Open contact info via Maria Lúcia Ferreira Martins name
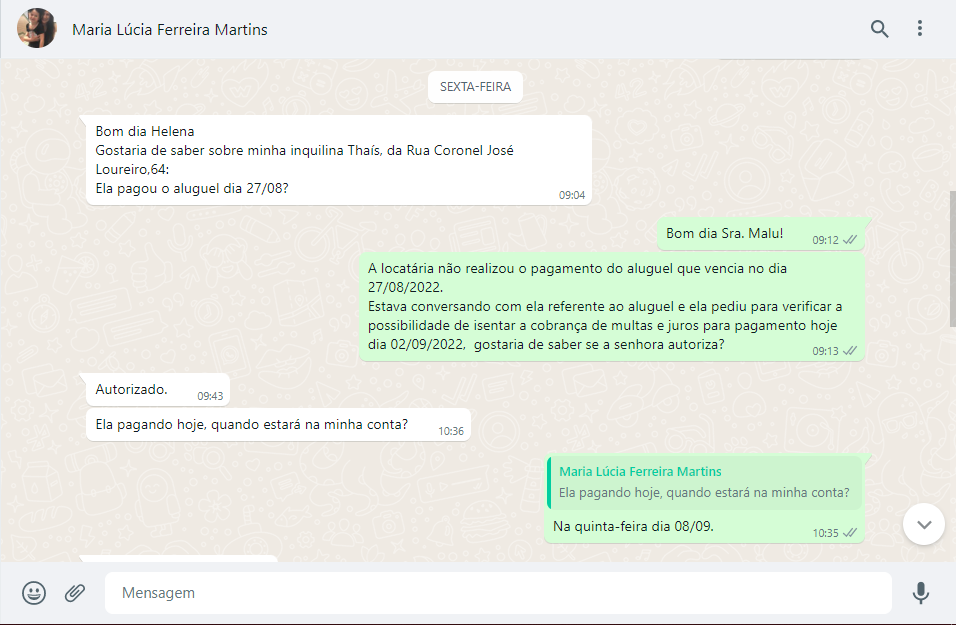 [170, 30]
